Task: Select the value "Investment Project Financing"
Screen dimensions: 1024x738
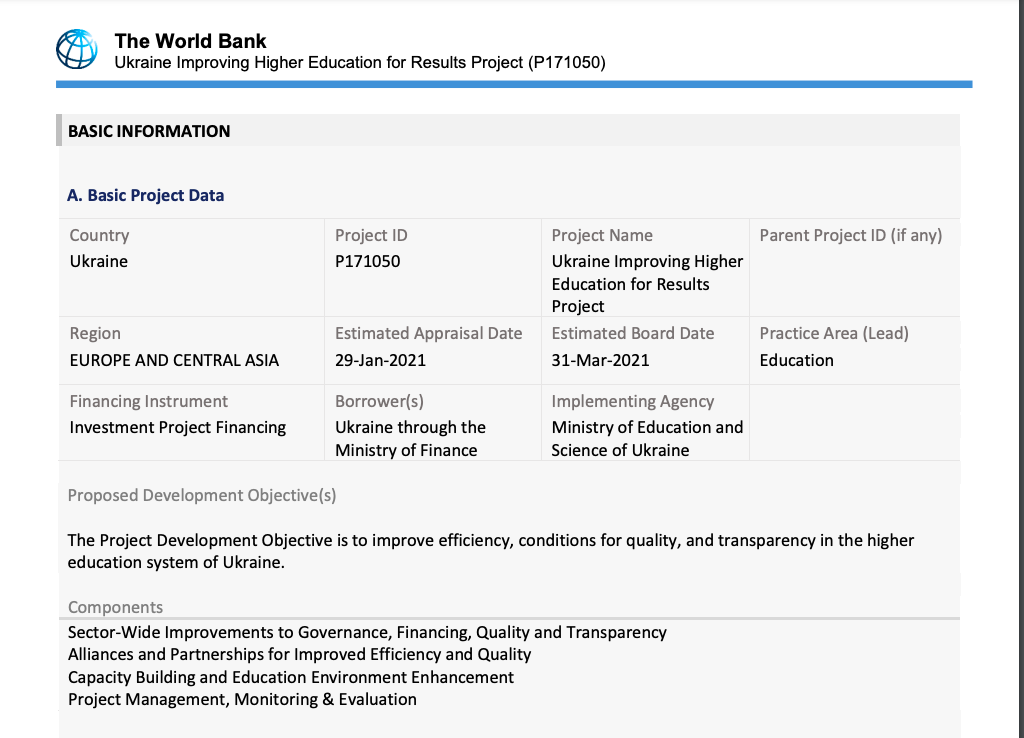Action: [178, 428]
